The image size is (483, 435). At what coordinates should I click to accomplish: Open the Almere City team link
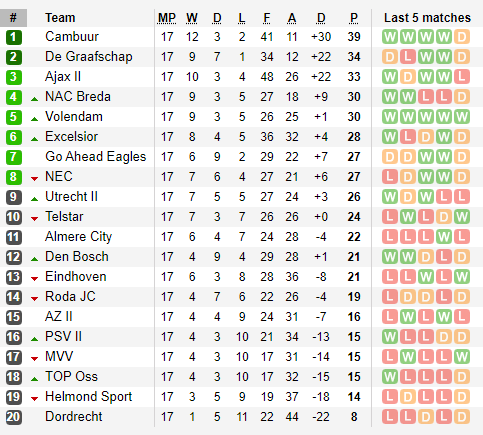(x=78, y=237)
